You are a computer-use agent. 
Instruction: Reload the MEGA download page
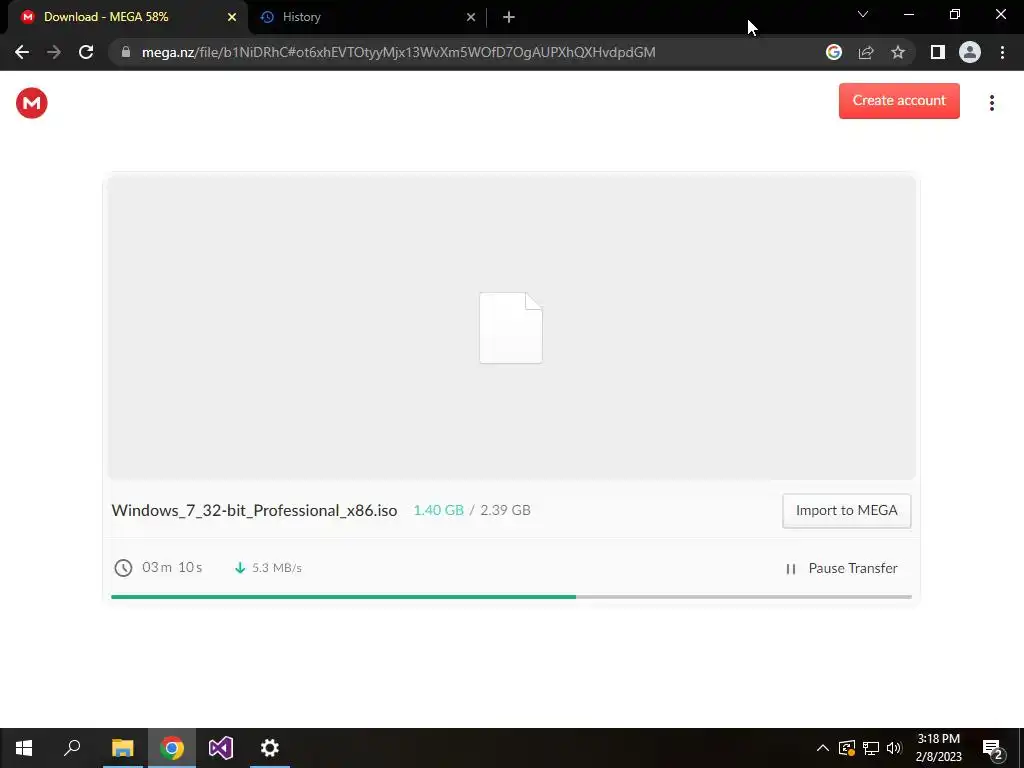[86, 52]
